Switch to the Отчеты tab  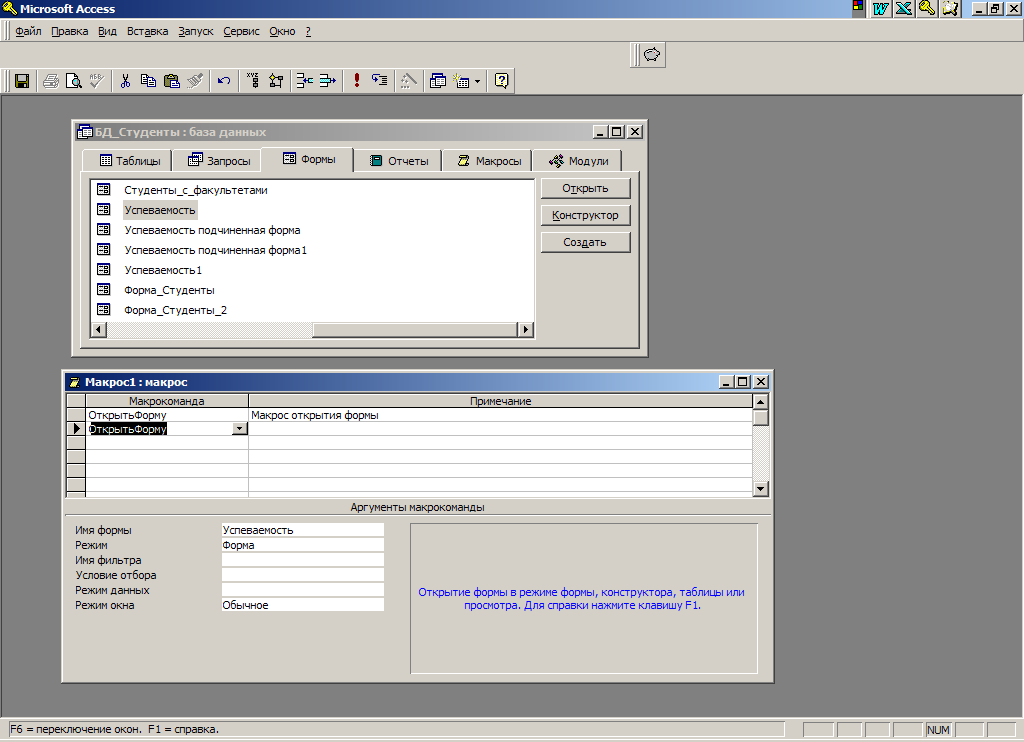pyautogui.click(x=398, y=161)
